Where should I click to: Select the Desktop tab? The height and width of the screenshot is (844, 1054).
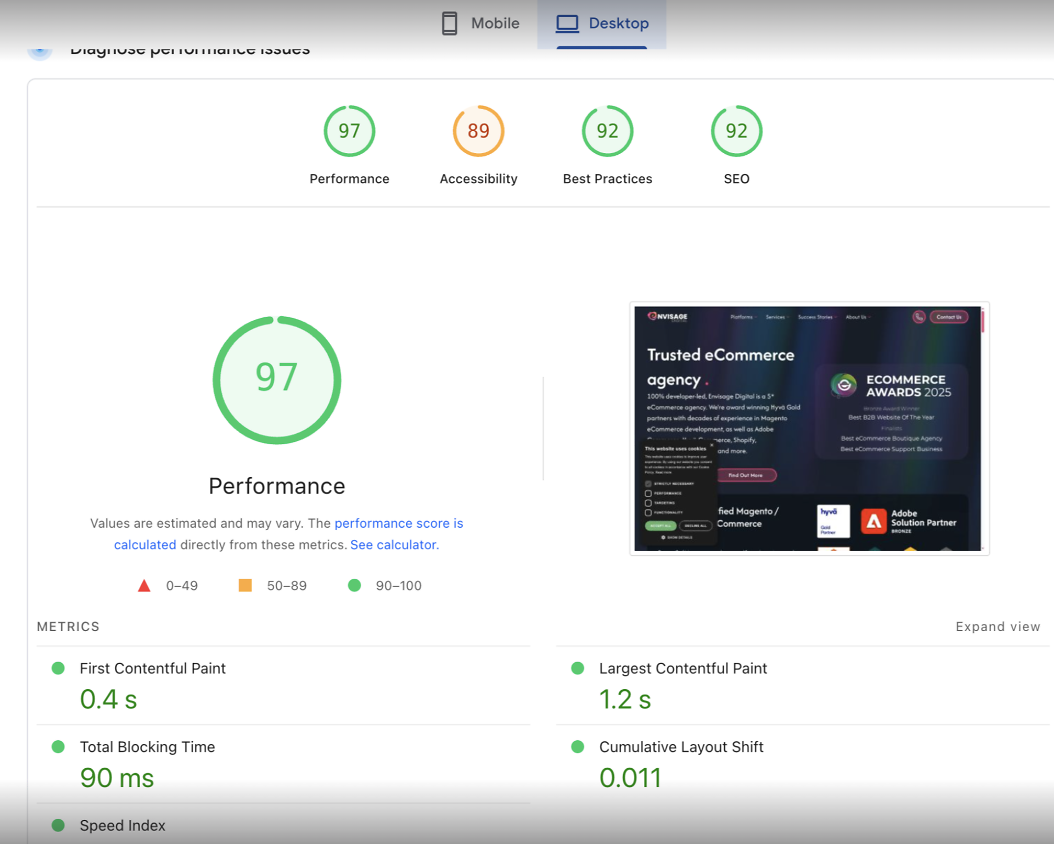tap(602, 24)
